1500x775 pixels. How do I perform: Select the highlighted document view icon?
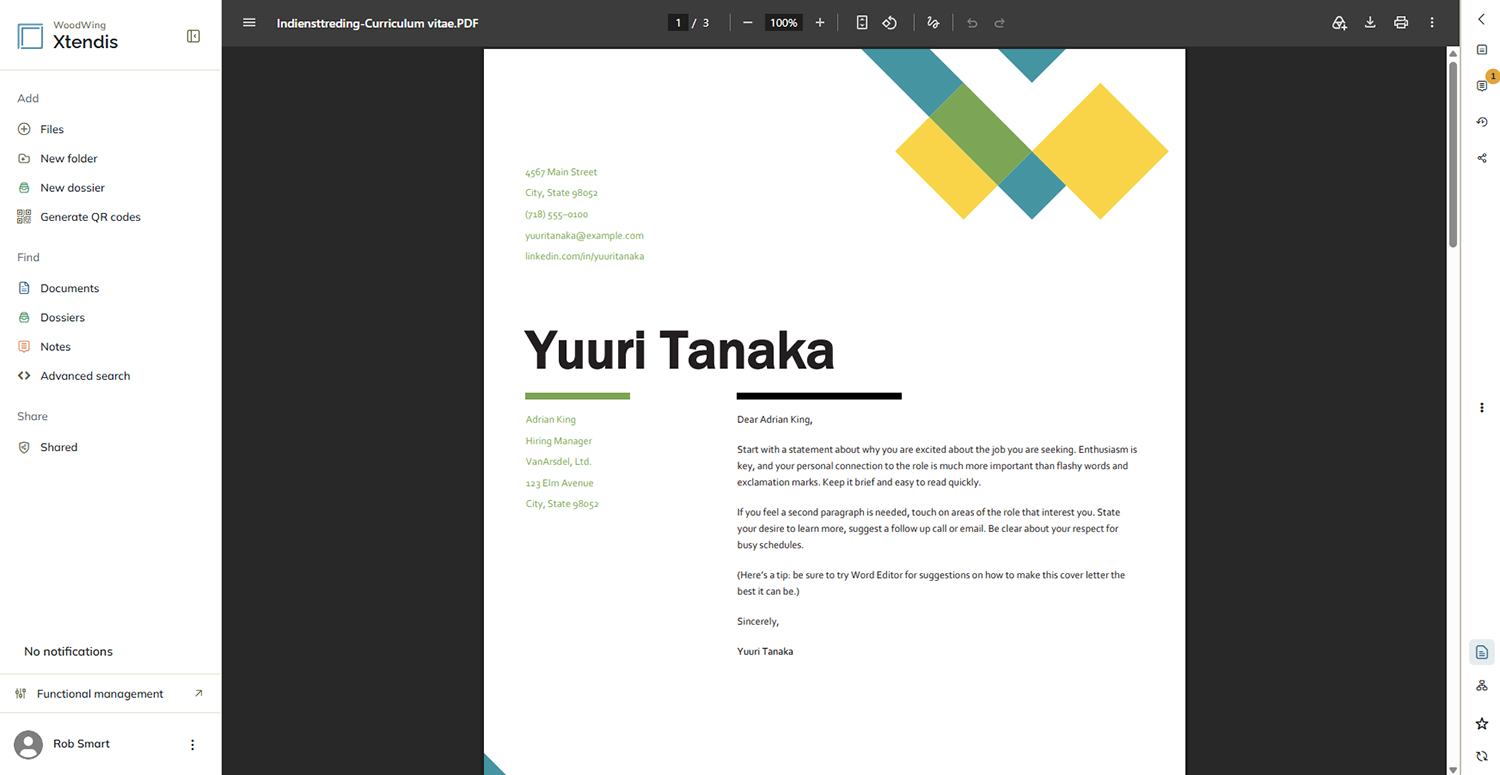[x=1482, y=652]
